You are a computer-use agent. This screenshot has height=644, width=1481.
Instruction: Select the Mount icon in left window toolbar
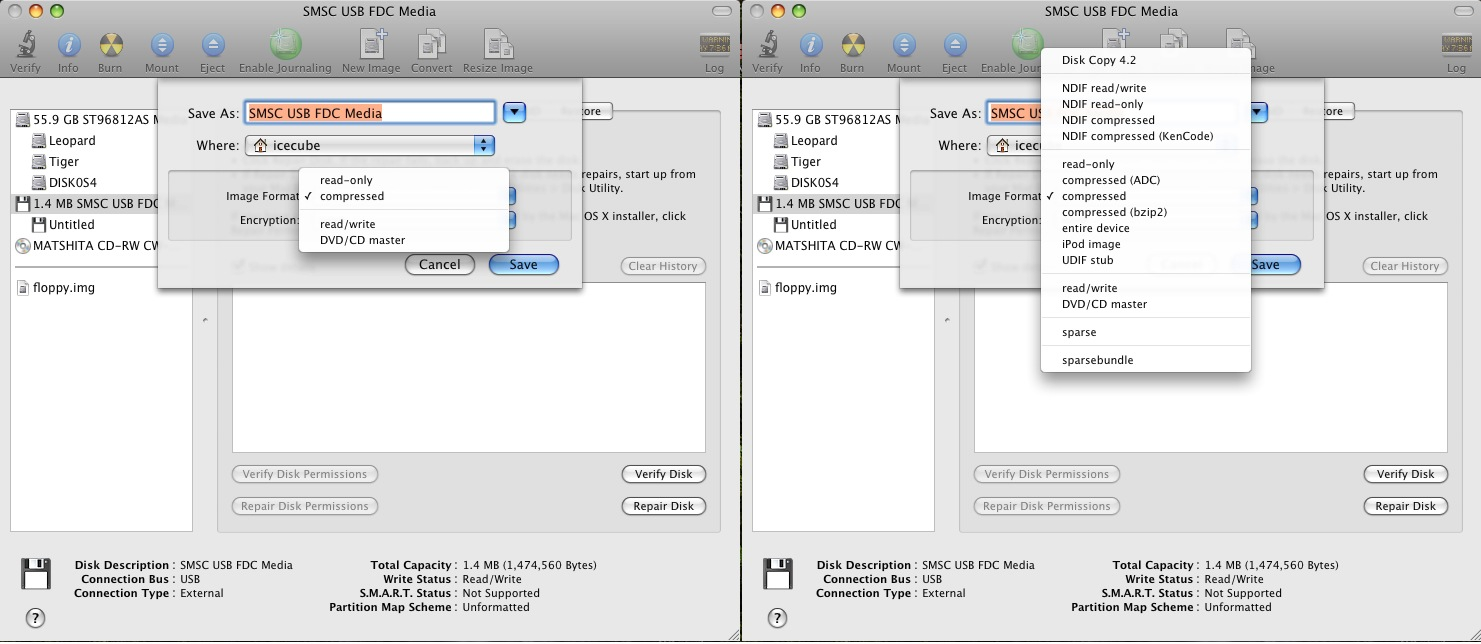(162, 45)
